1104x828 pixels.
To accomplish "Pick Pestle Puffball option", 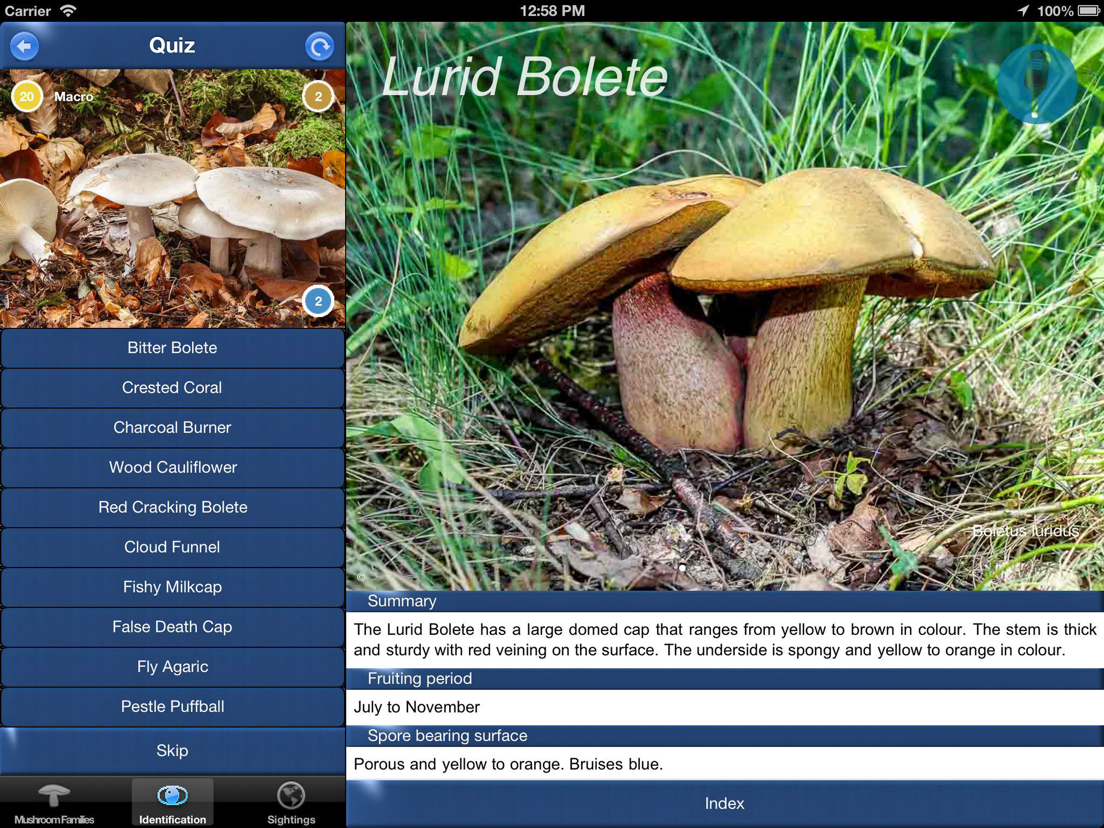I will 172,707.
